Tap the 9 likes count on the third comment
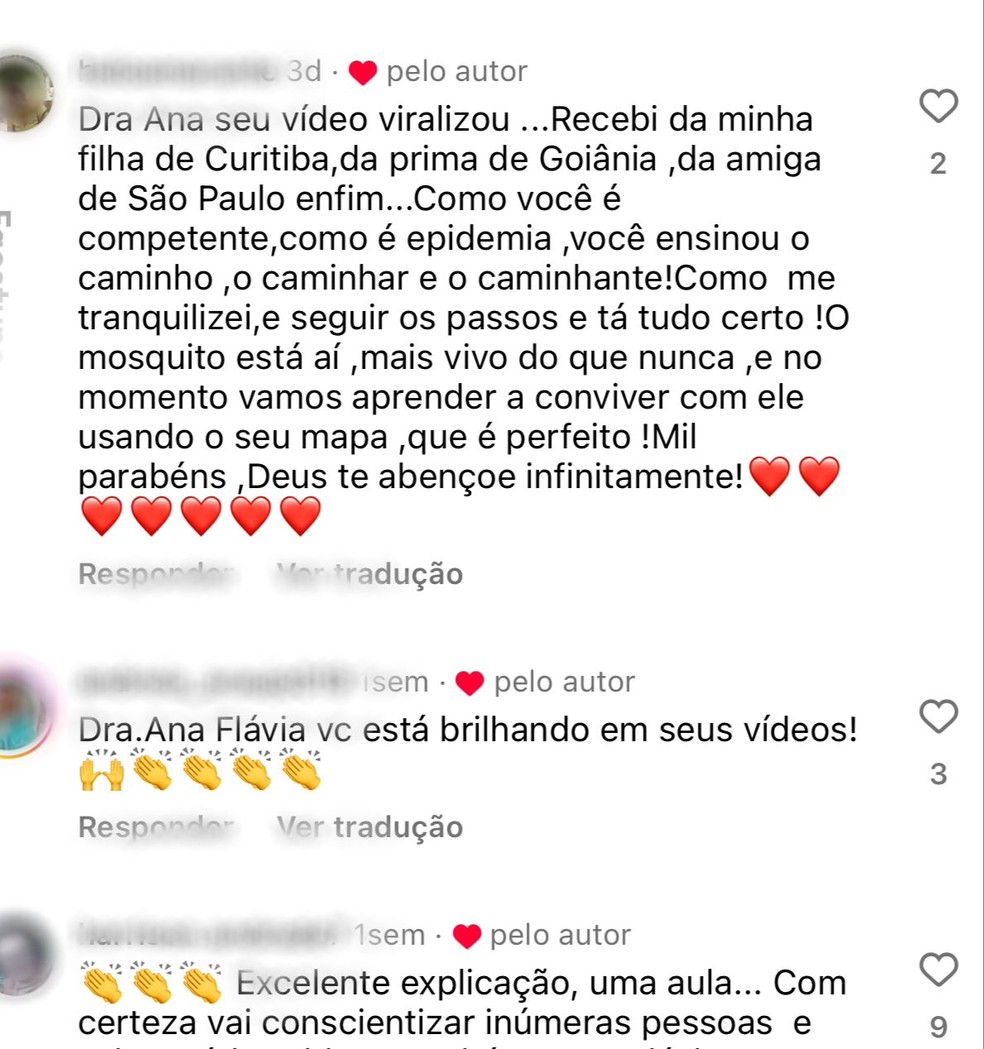 pos(939,1027)
